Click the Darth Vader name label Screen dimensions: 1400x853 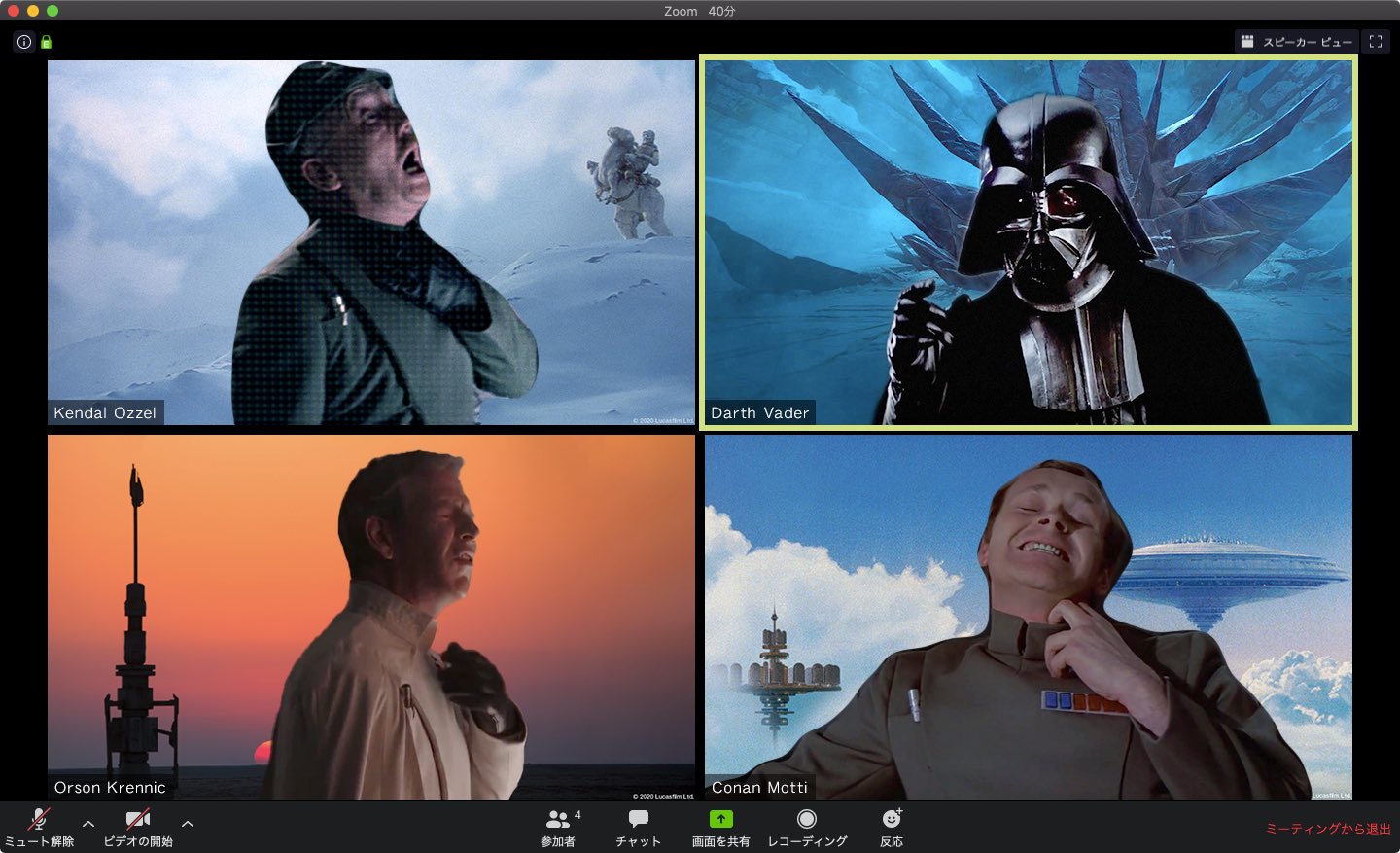[x=760, y=412]
